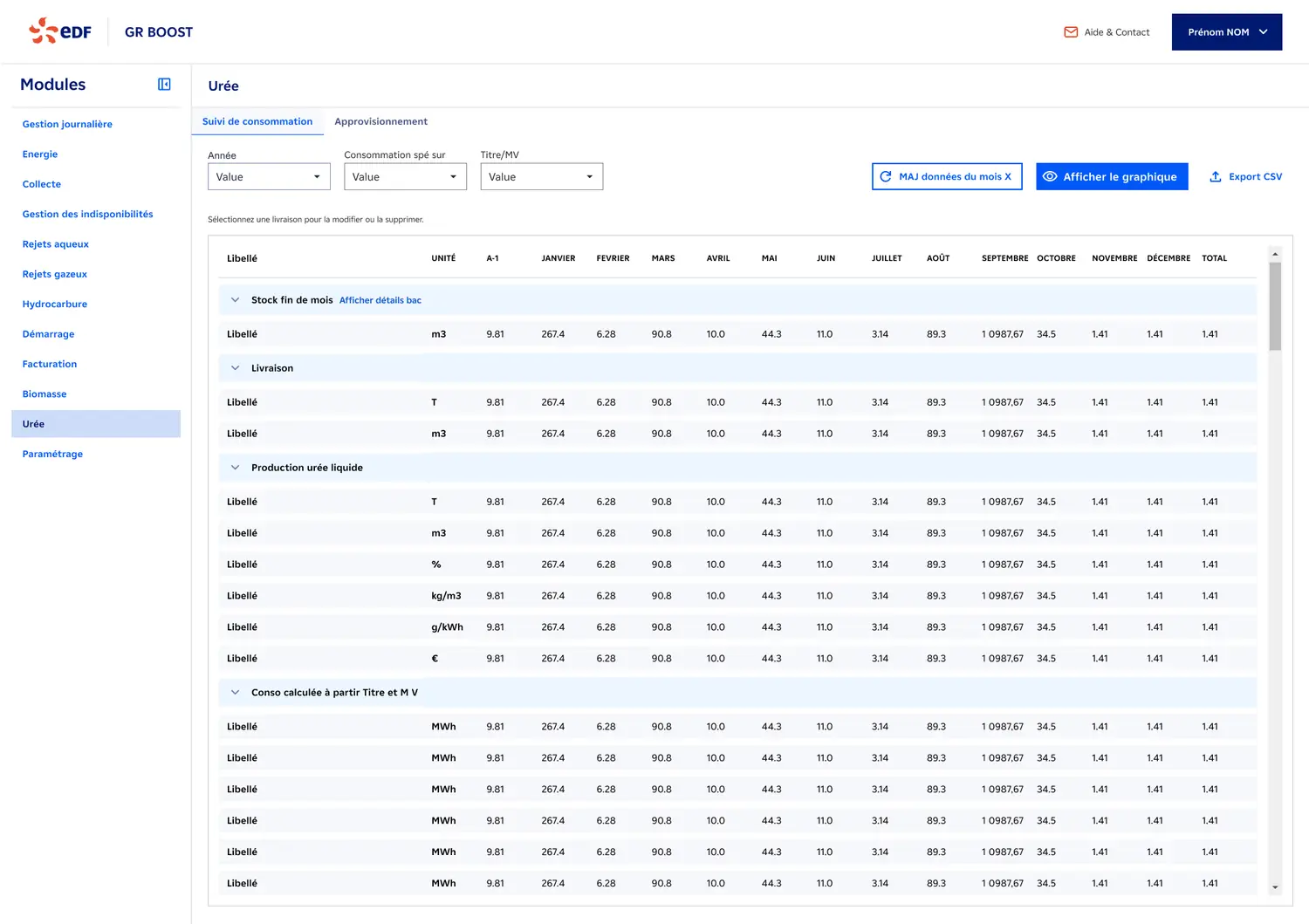1309x924 pixels.
Task: Collapse the Modules sidebar panel icon
Action: click(x=164, y=85)
